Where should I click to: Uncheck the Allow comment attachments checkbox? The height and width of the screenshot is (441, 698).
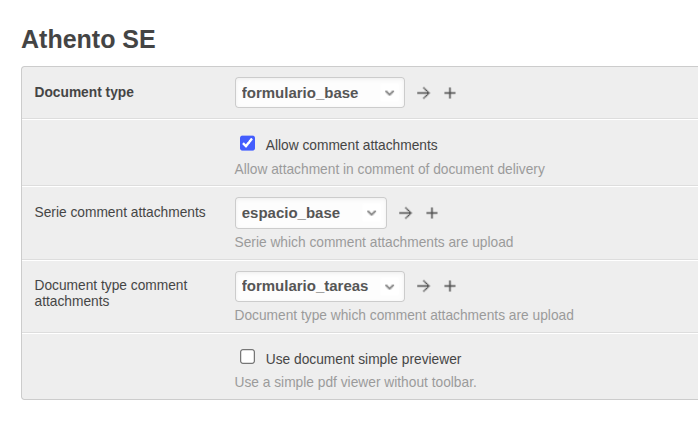point(248,144)
